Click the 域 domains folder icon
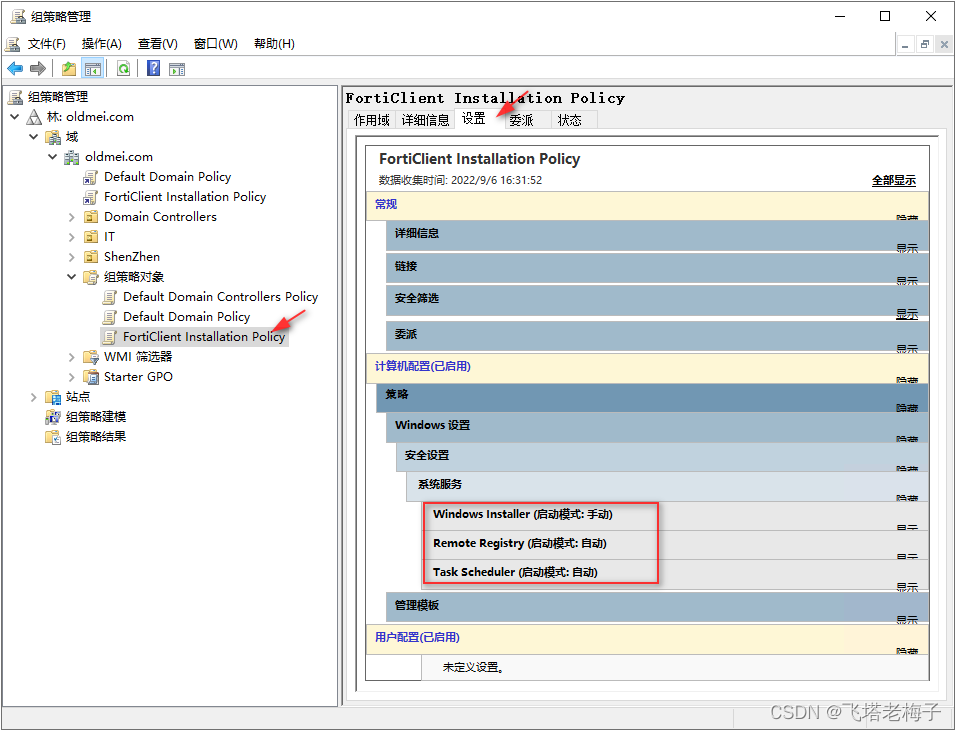The width and height of the screenshot is (956, 731). point(53,137)
